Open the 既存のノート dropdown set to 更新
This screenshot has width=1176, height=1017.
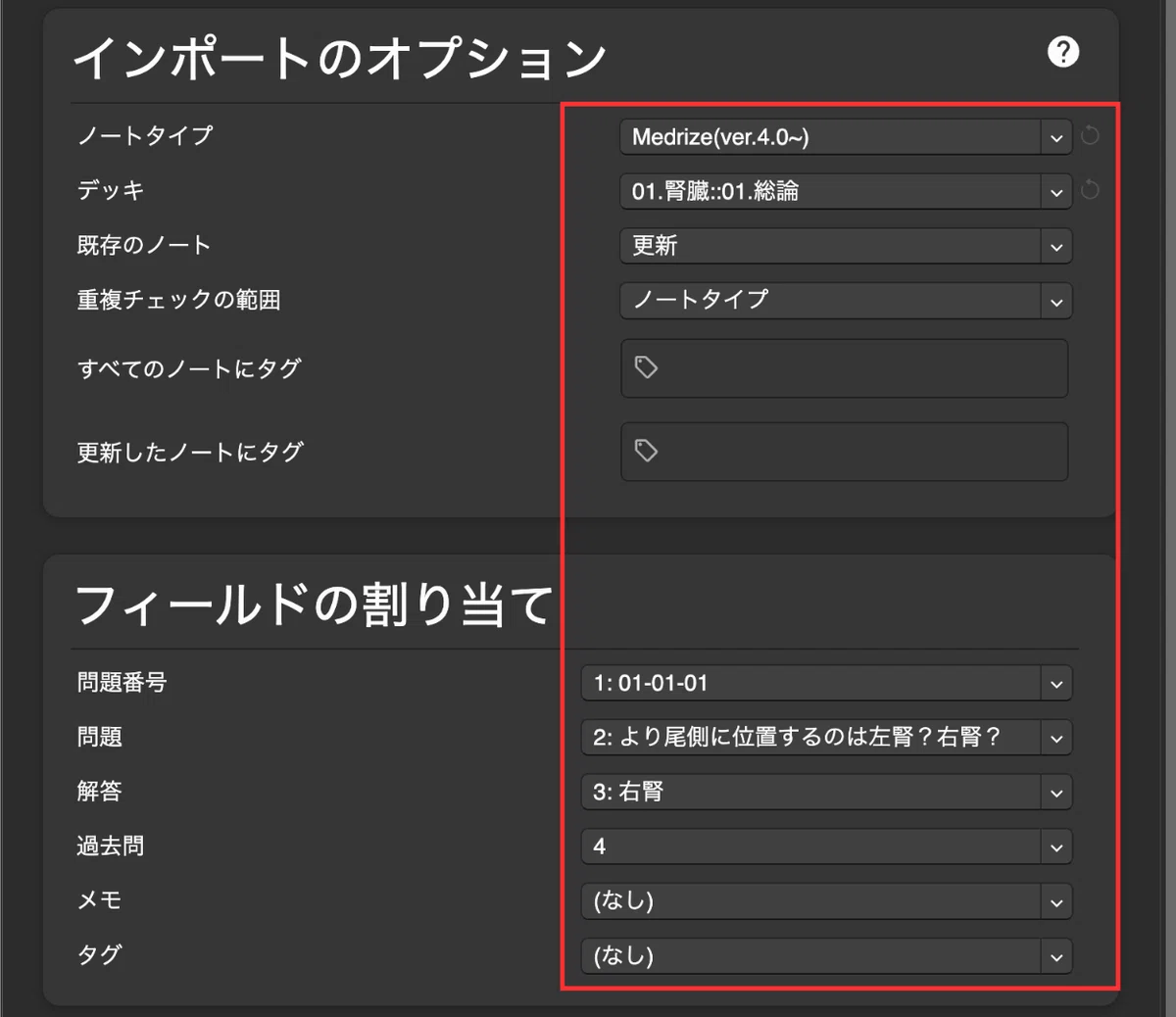click(x=846, y=246)
